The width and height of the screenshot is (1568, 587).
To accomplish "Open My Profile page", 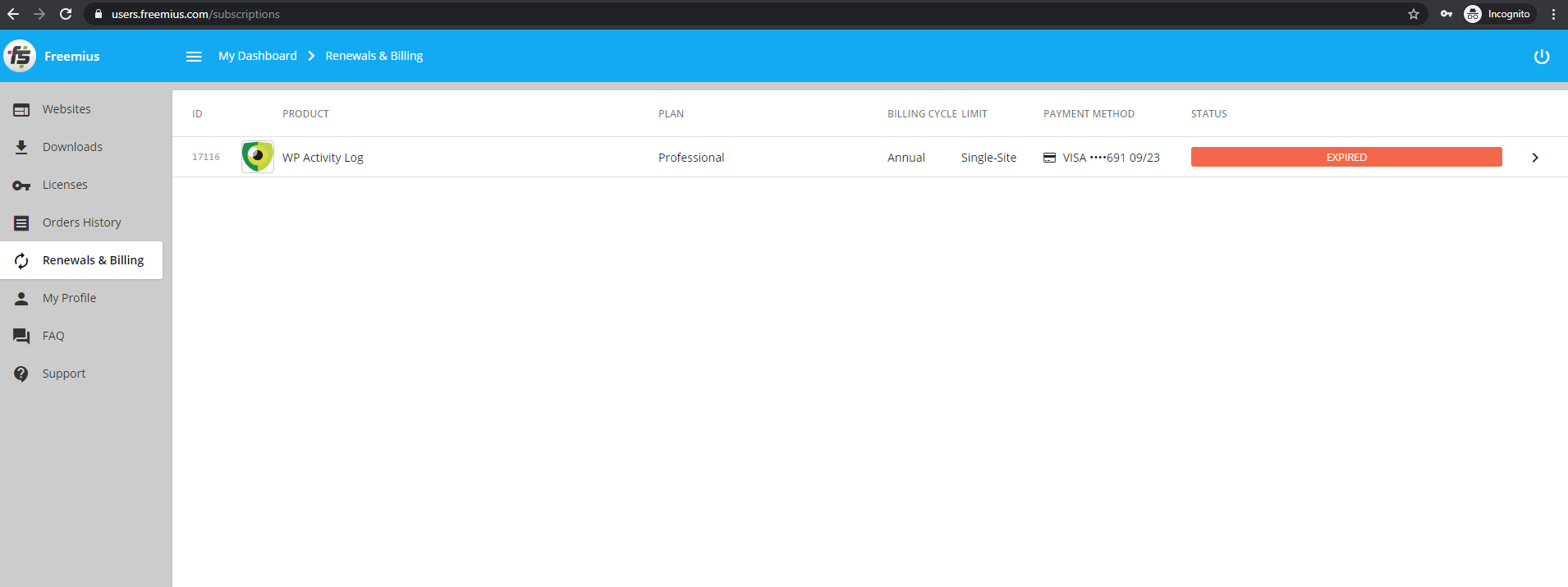I will pyautogui.click(x=81, y=298).
